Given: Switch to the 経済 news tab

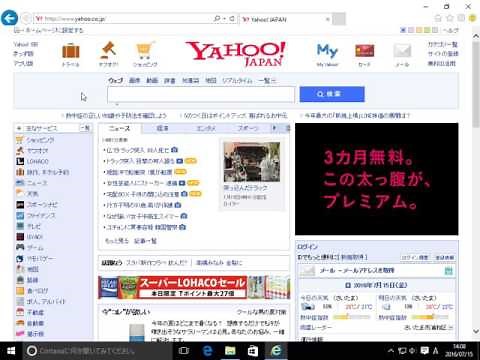Looking at the screenshot, I should pos(163,128).
